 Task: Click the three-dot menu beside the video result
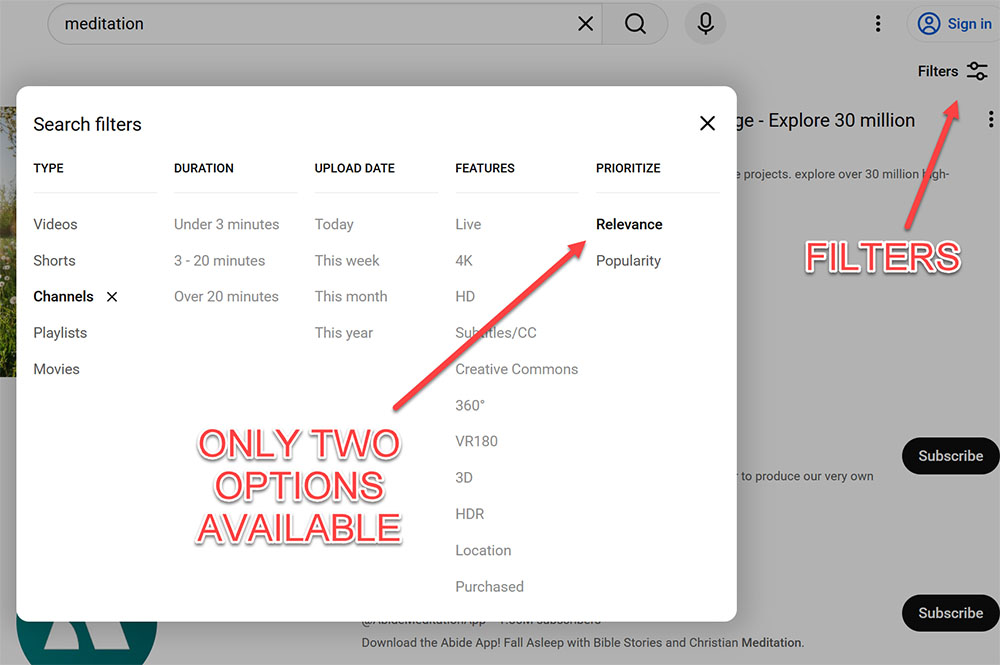point(990,118)
